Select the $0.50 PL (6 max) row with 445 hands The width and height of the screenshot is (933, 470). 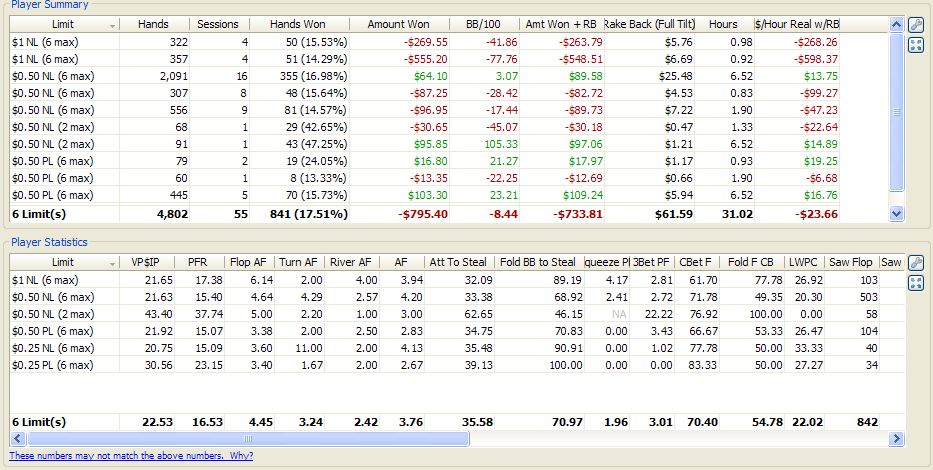[425, 195]
